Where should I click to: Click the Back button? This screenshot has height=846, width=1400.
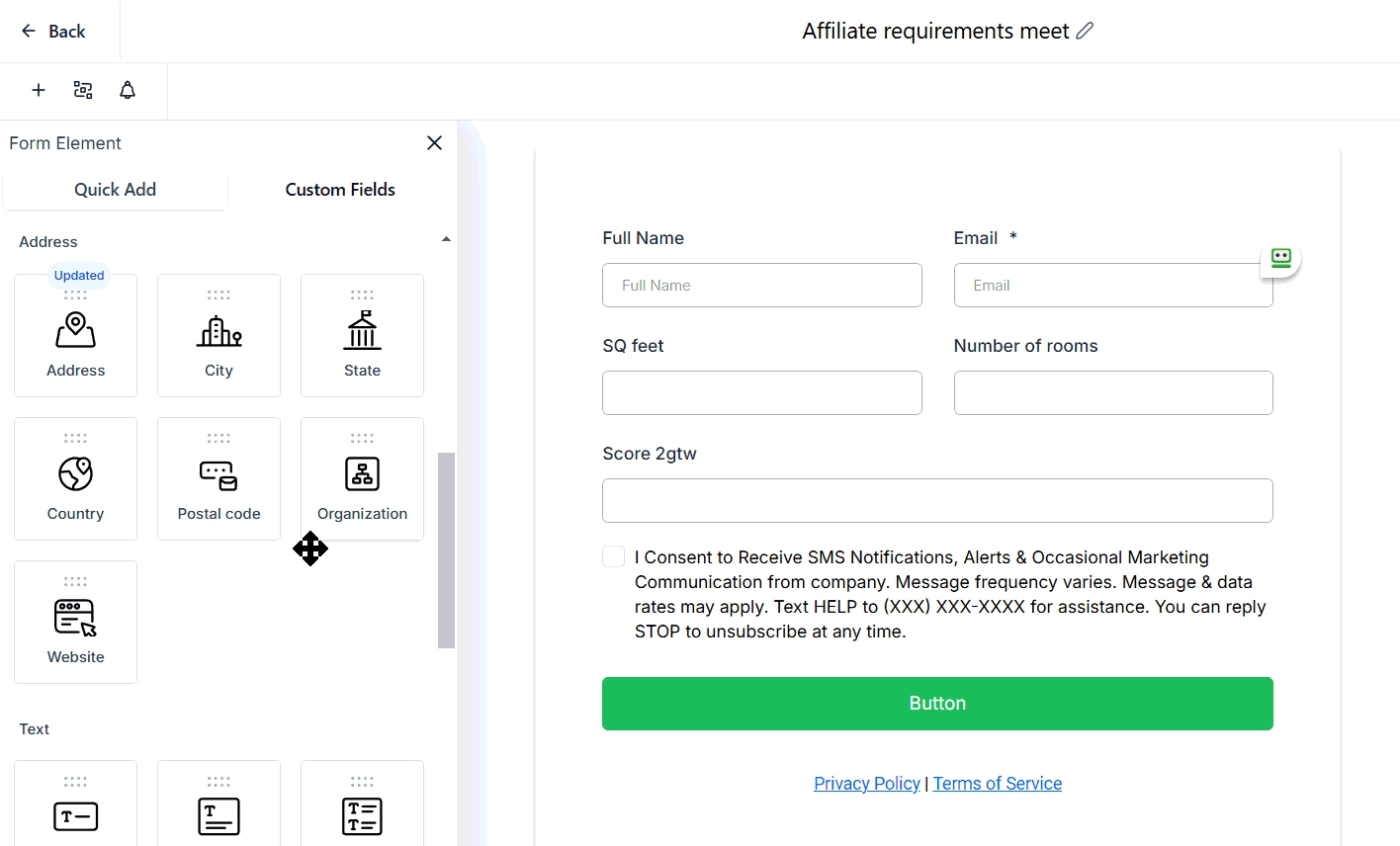(x=54, y=32)
